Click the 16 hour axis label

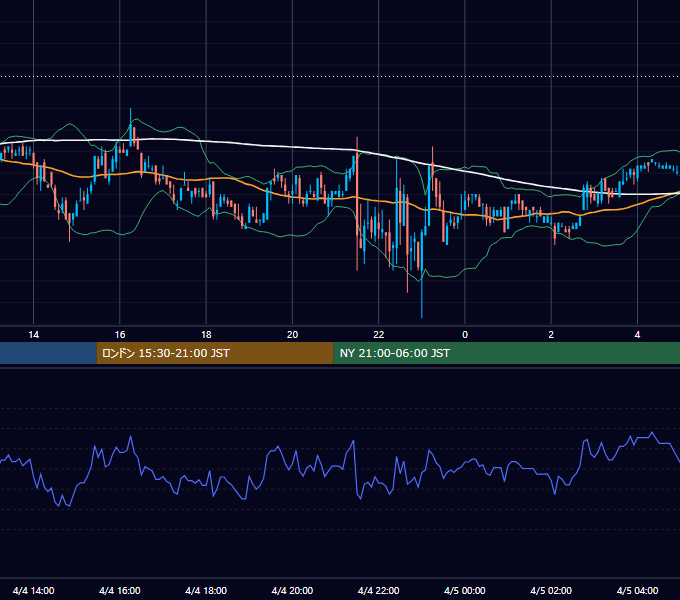120,335
